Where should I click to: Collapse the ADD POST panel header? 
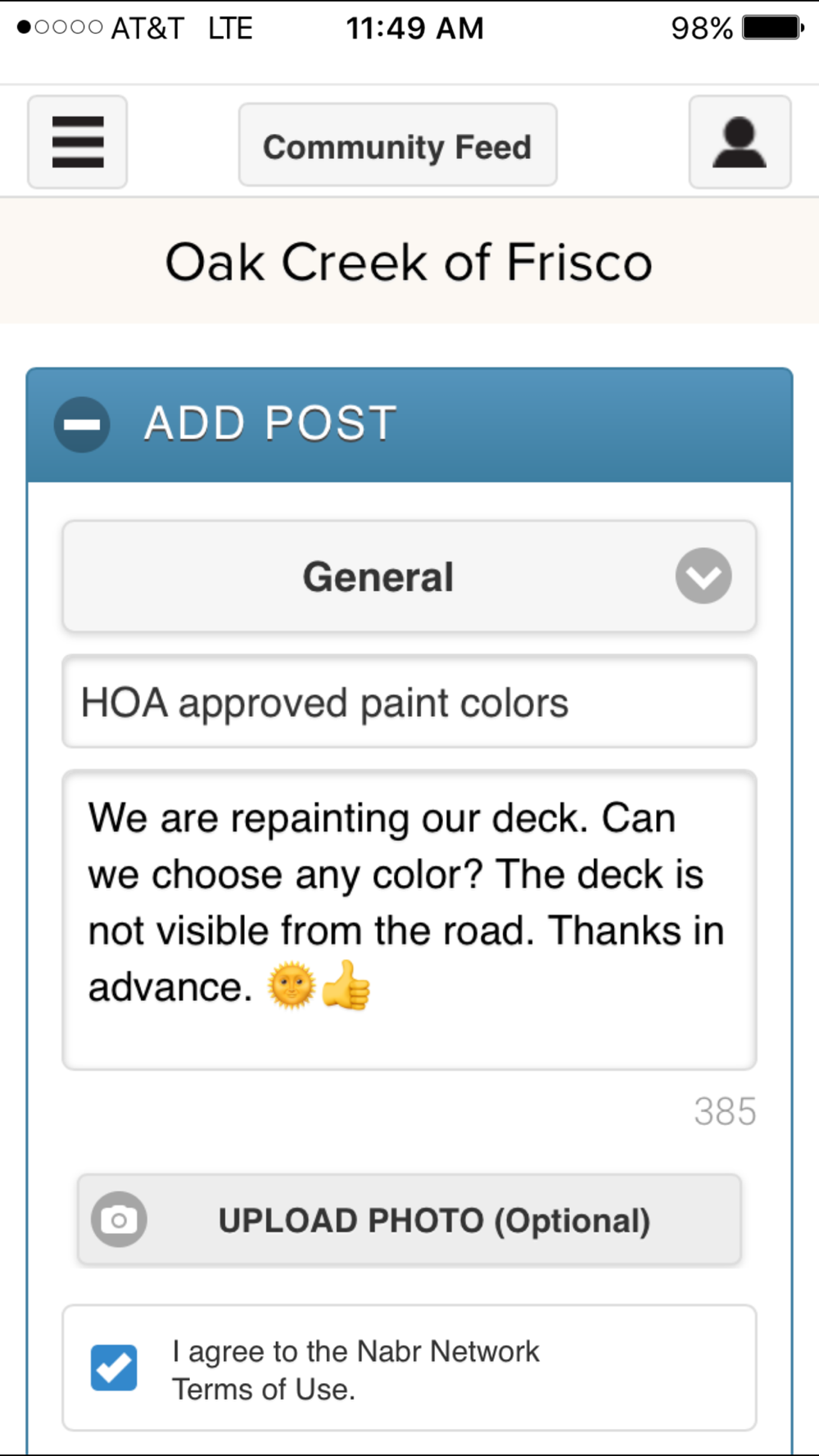coord(409,425)
